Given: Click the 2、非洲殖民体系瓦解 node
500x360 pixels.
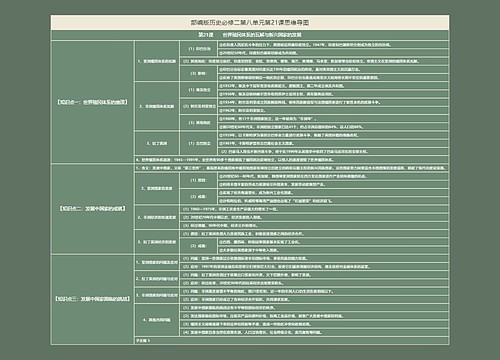Looking at the screenshot, I should tap(157, 106).
